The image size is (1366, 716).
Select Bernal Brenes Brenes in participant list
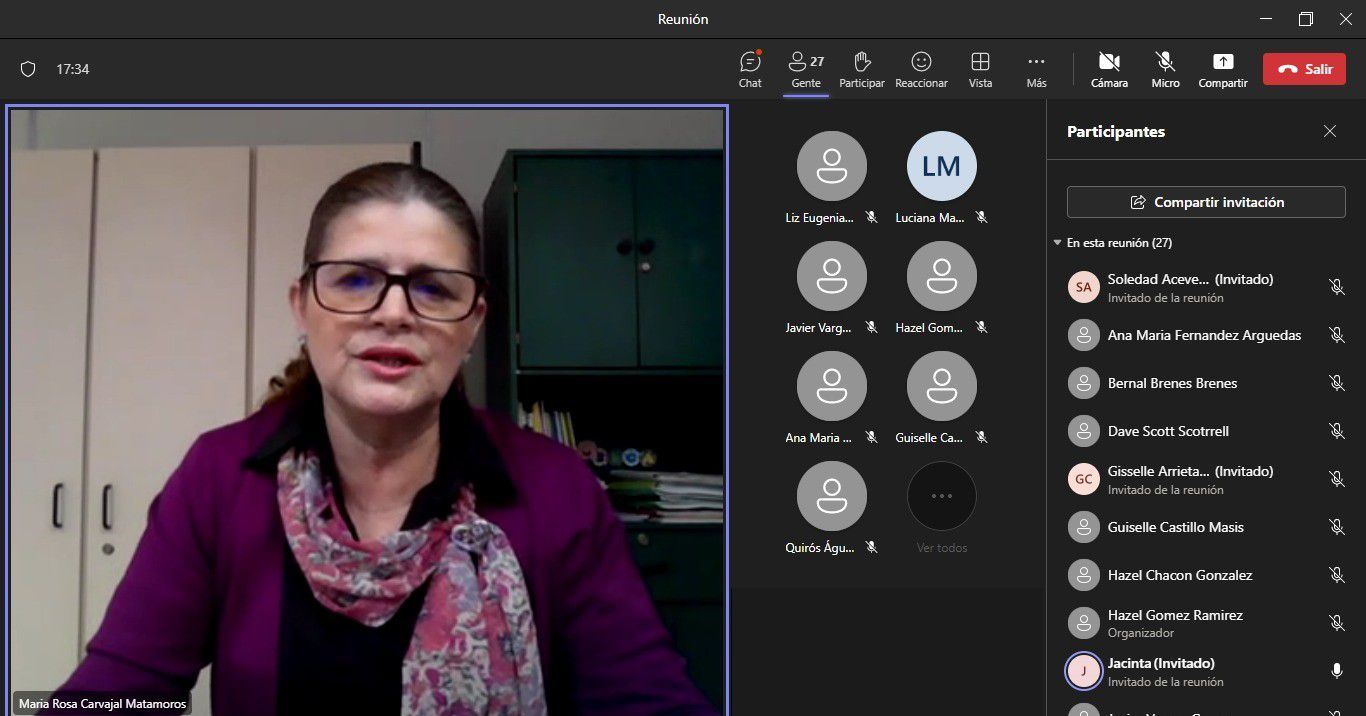pos(1172,383)
